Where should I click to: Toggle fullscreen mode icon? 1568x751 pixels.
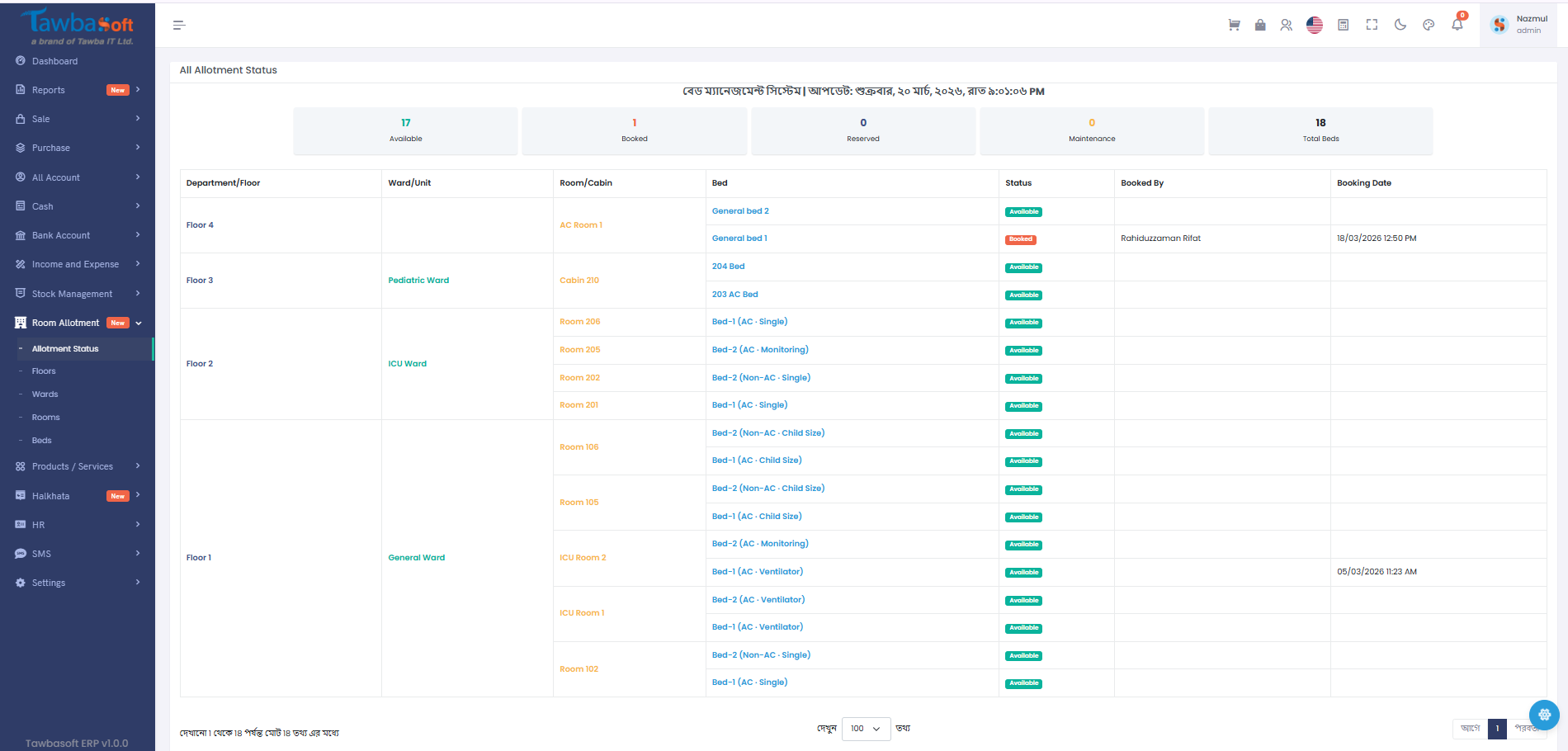click(x=1372, y=25)
